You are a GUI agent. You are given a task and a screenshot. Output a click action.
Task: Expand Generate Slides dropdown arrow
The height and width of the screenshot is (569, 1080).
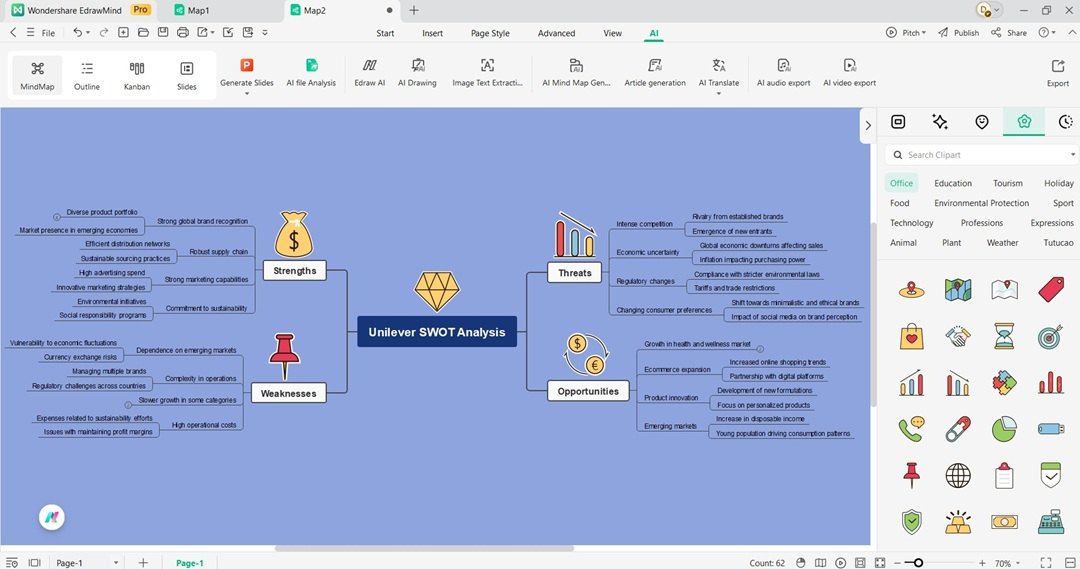point(247,93)
